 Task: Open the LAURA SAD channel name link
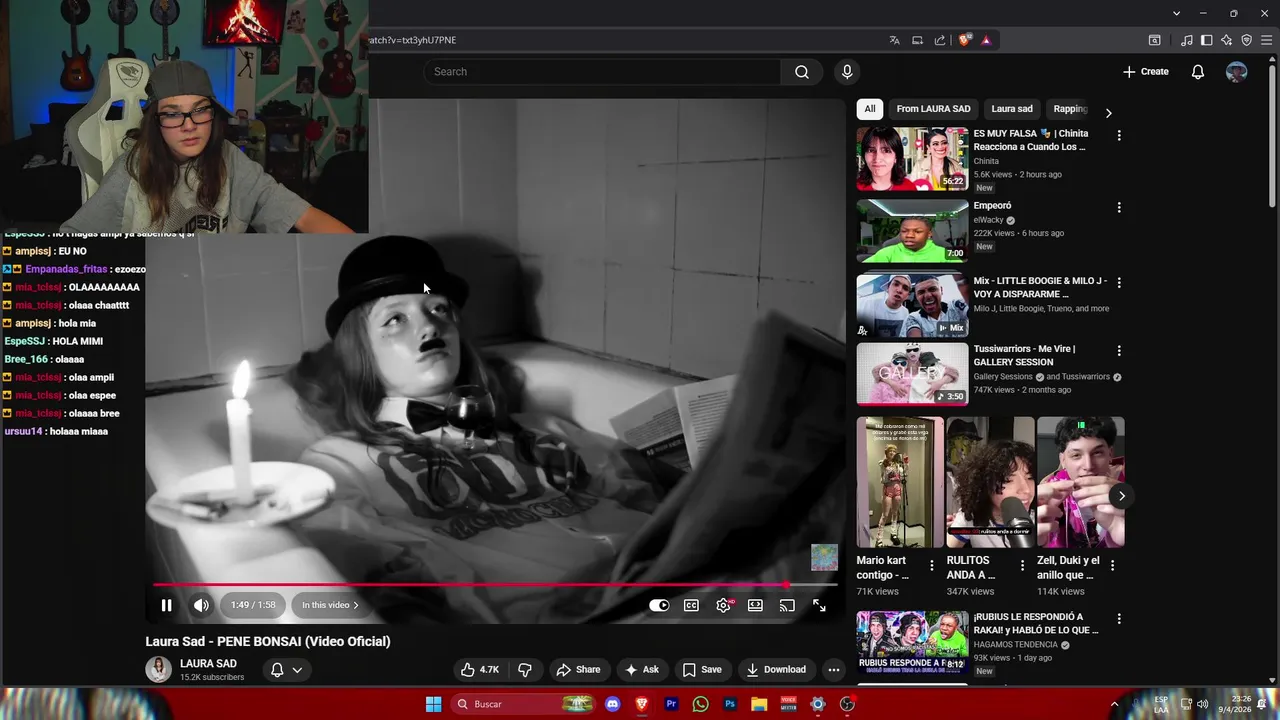coord(208,663)
